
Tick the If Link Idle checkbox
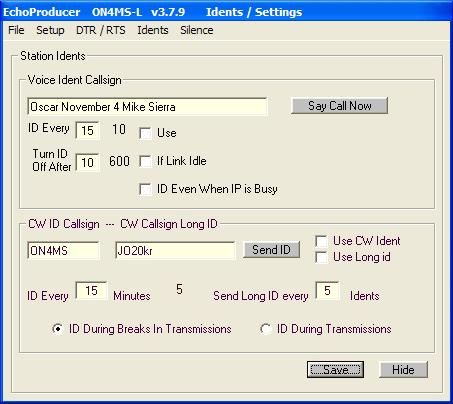(x=145, y=161)
